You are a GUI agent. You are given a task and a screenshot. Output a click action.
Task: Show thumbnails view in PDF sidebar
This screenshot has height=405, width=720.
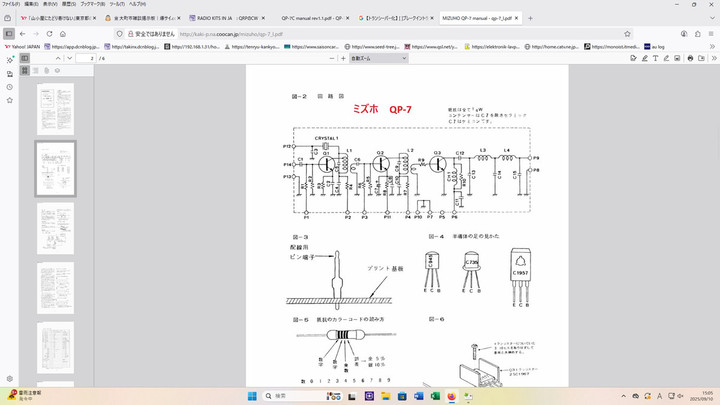coord(25,70)
